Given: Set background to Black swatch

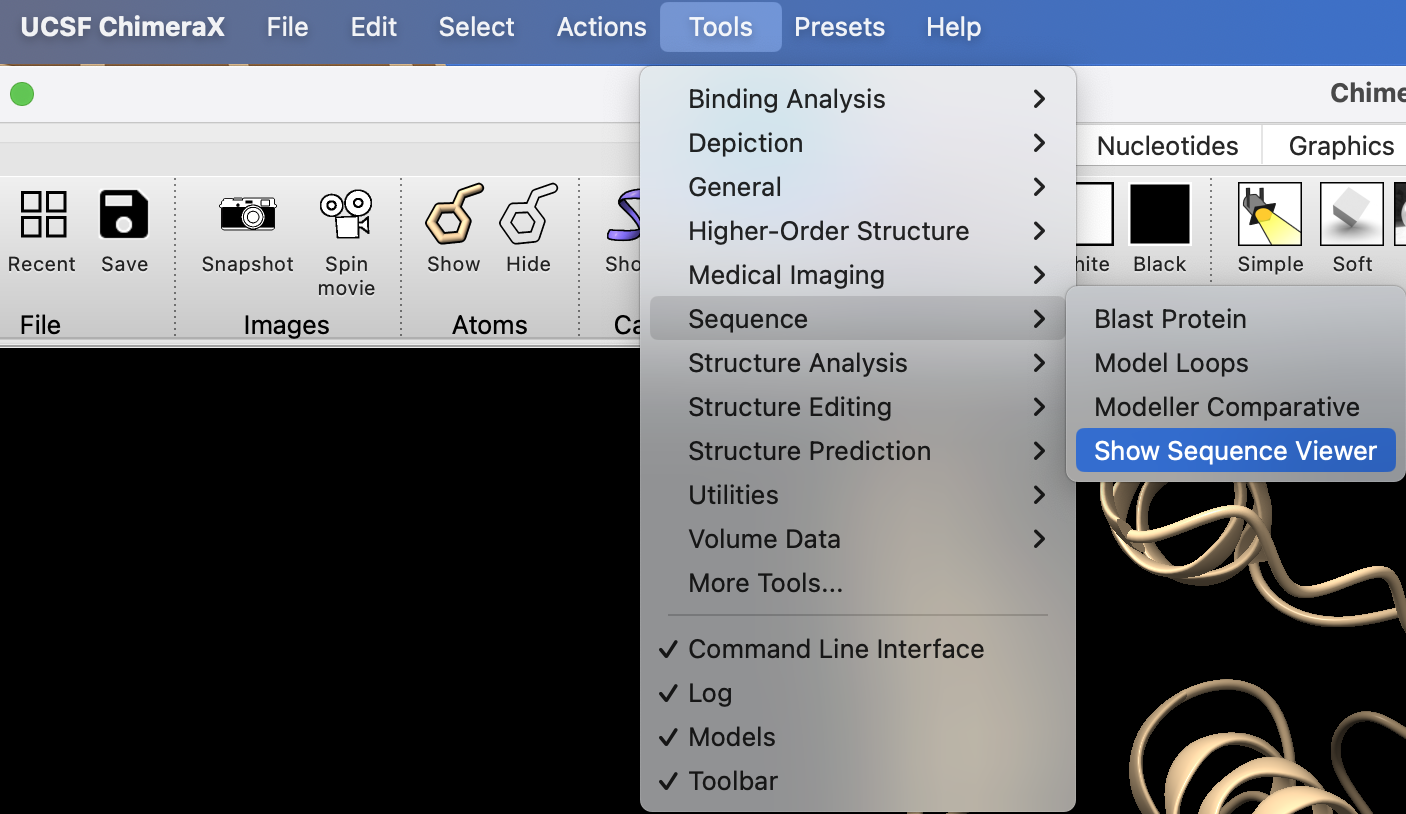Looking at the screenshot, I should (1160, 215).
